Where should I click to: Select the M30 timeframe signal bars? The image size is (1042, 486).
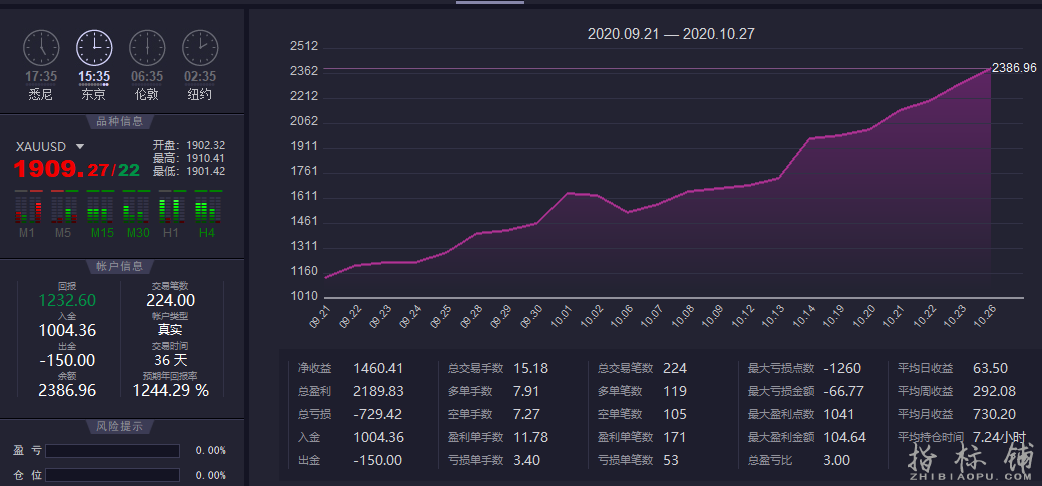(135, 208)
